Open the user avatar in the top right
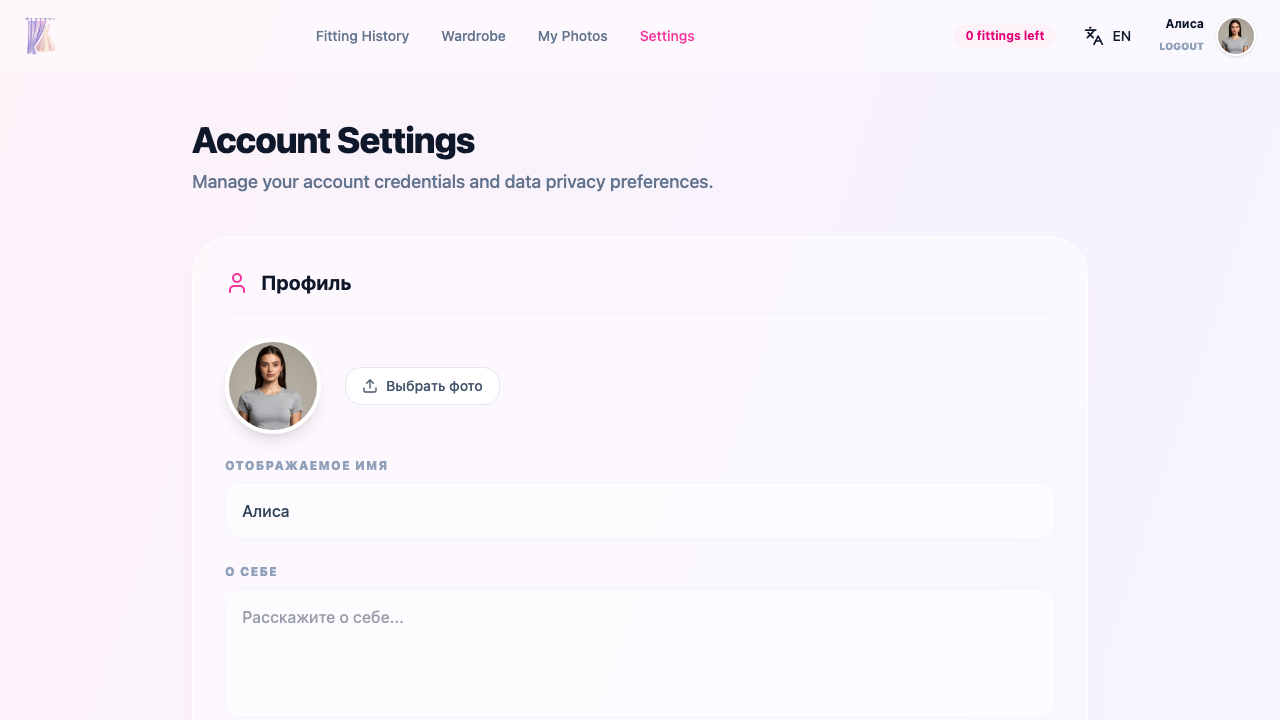 tap(1236, 36)
